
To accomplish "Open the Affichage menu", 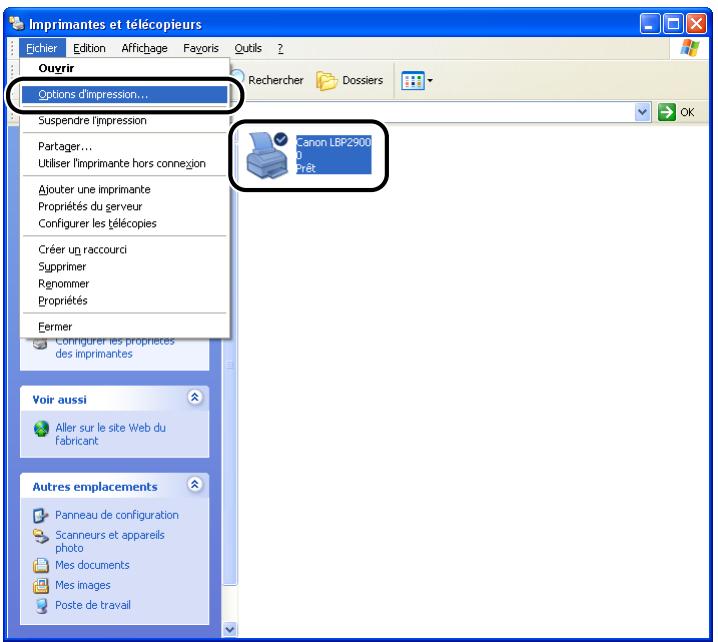I will (144, 48).
